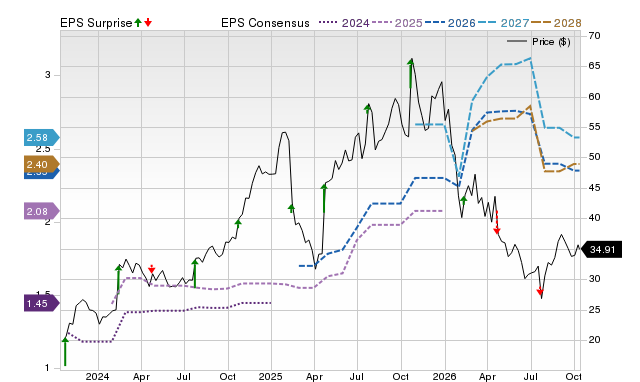Viewport: 640px width, 382px height.
Task: Click the 34.91 current price tag
Action: click(x=600, y=249)
